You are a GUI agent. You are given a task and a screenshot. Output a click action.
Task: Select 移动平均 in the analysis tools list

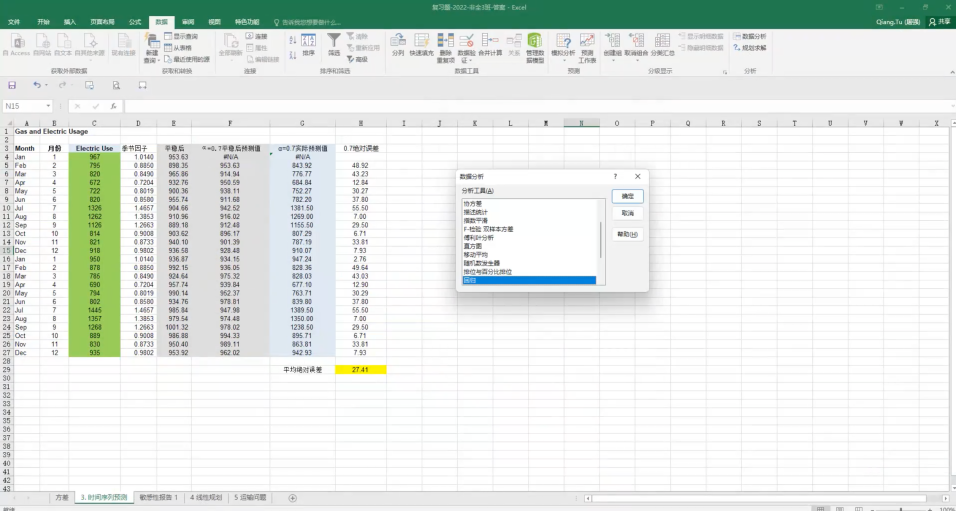coord(474,255)
